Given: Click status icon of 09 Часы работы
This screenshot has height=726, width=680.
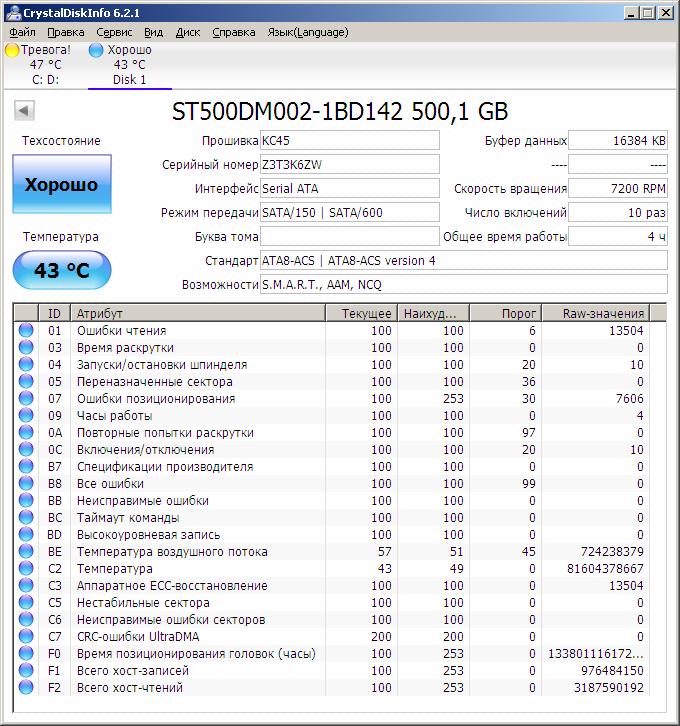Looking at the screenshot, I should coord(26,415).
